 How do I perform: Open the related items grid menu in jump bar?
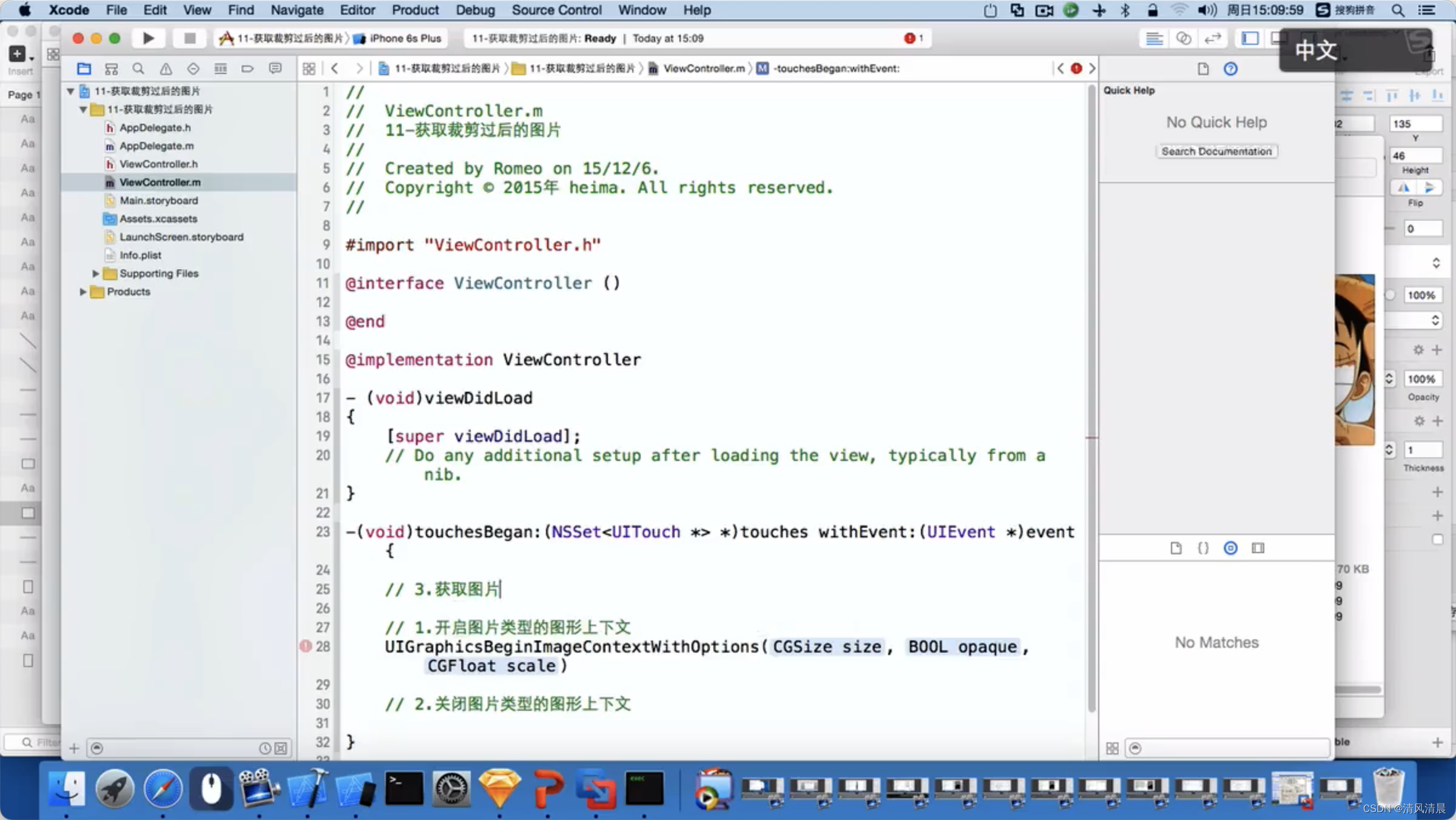309,69
